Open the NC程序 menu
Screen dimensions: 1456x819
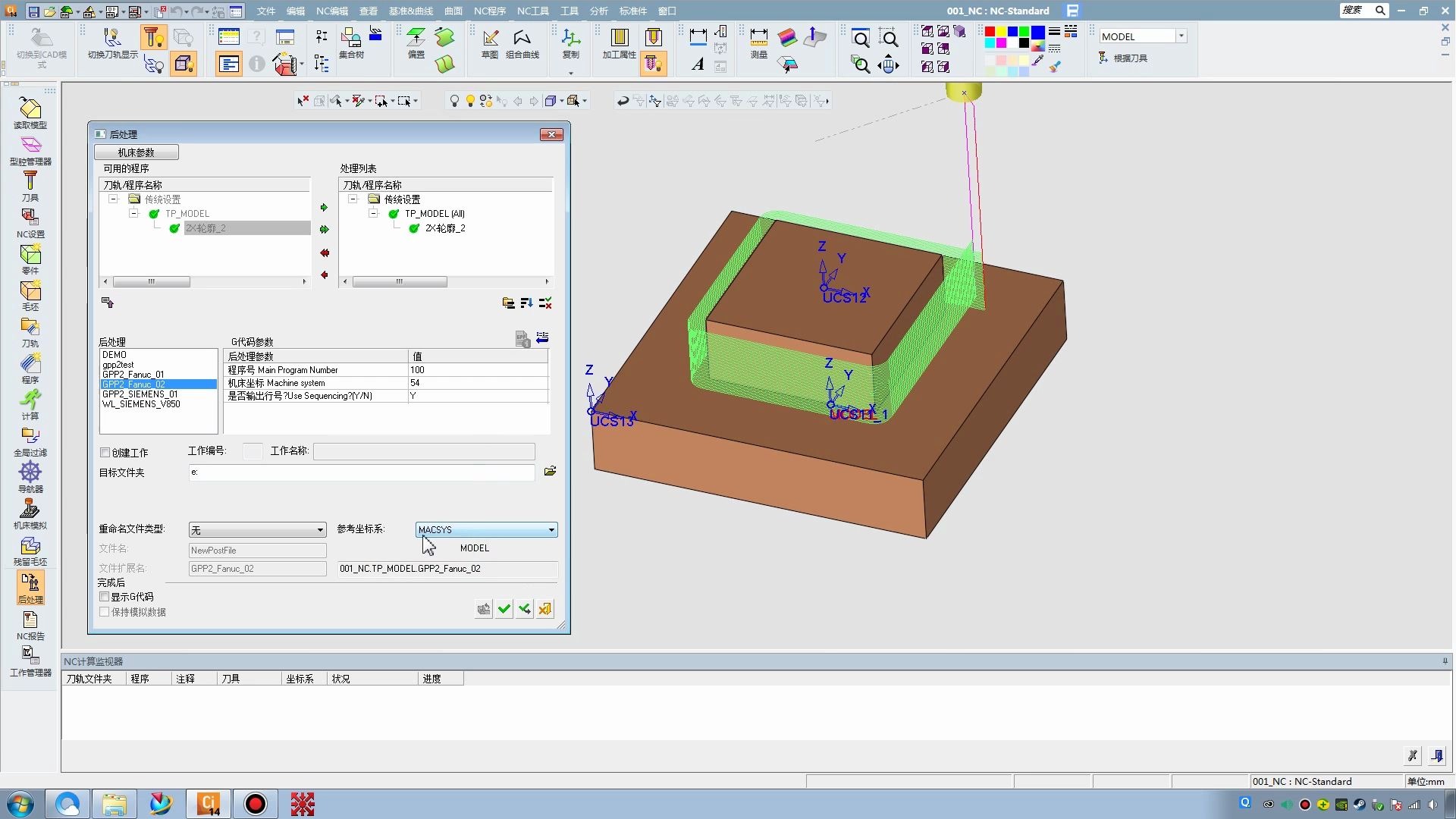(x=489, y=11)
